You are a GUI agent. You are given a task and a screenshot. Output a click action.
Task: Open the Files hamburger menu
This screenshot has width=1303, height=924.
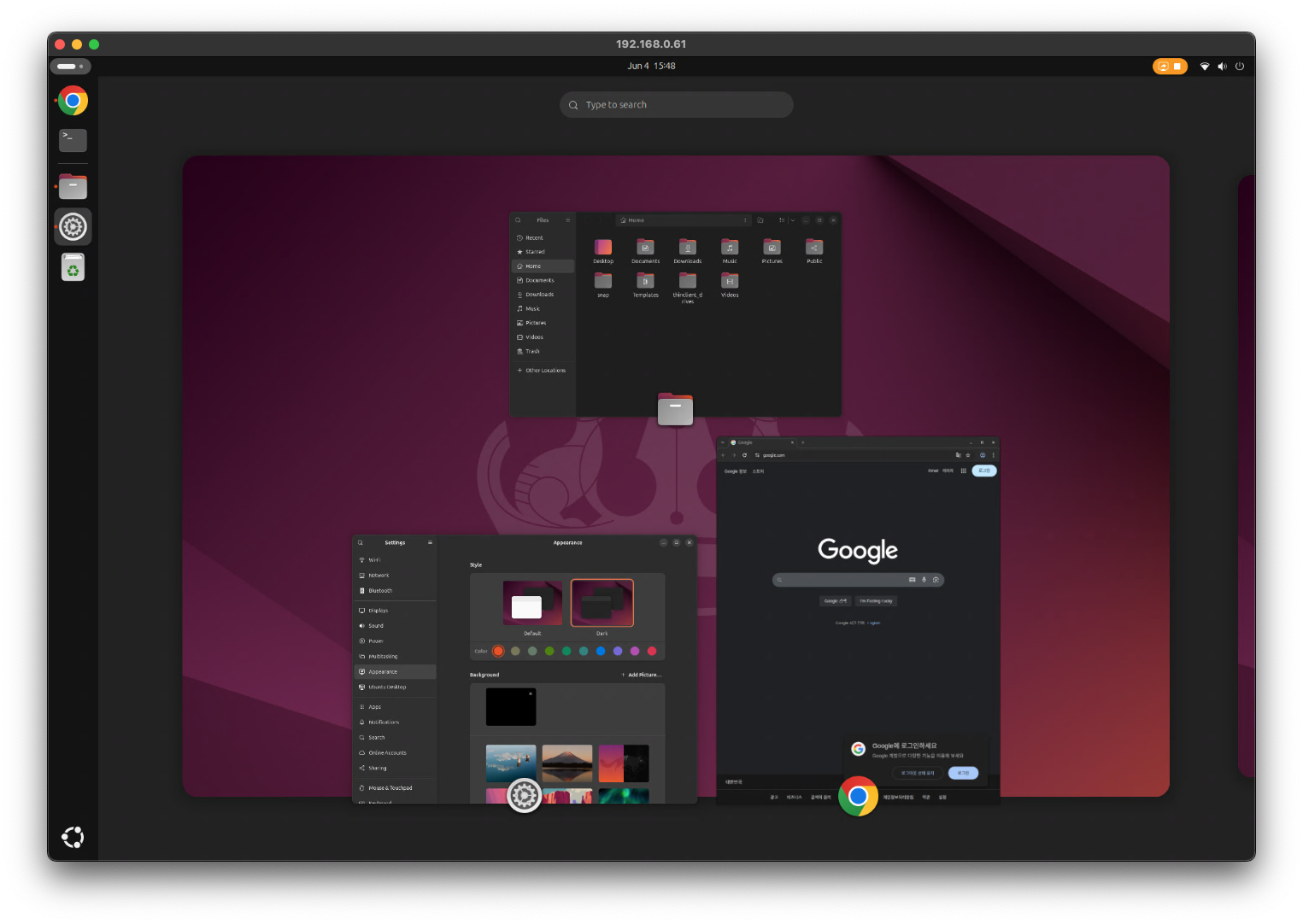(567, 220)
